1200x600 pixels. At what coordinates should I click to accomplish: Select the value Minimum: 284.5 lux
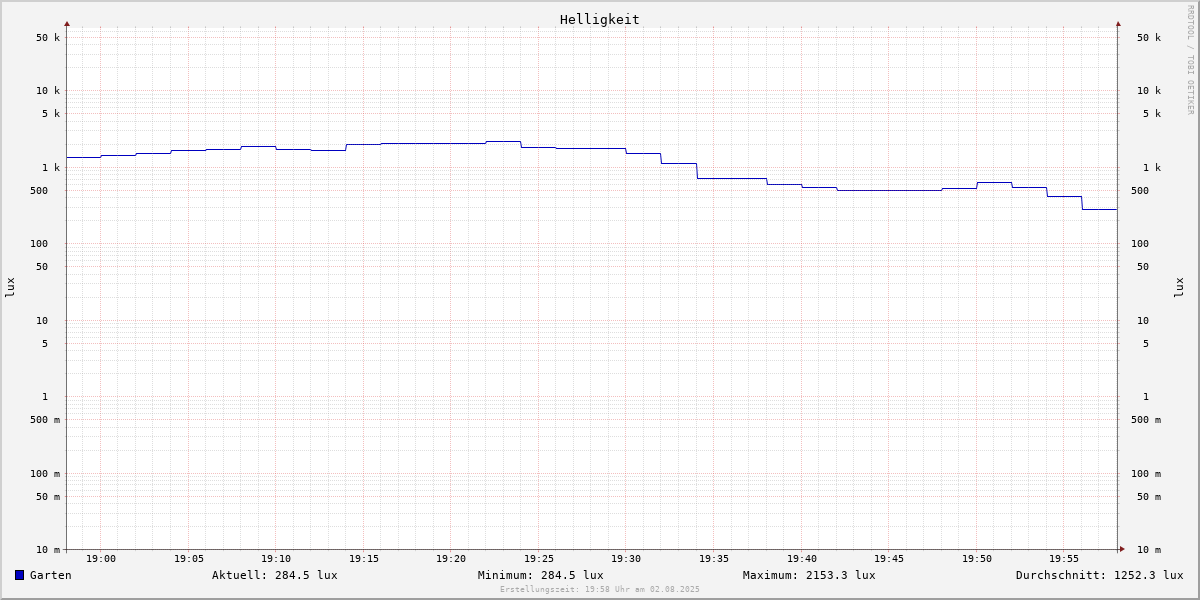coord(541,575)
